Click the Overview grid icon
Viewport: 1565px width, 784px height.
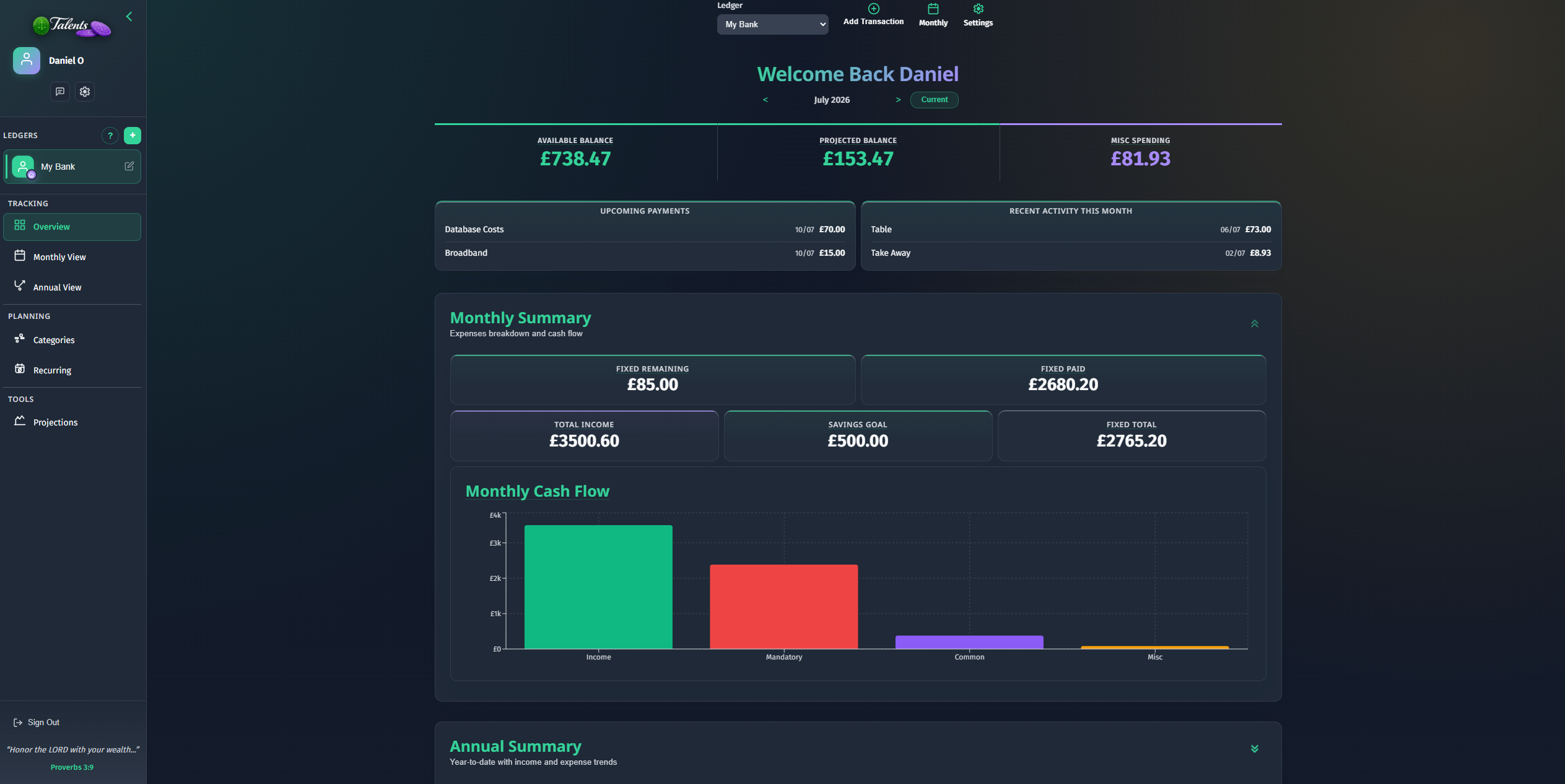tap(20, 225)
